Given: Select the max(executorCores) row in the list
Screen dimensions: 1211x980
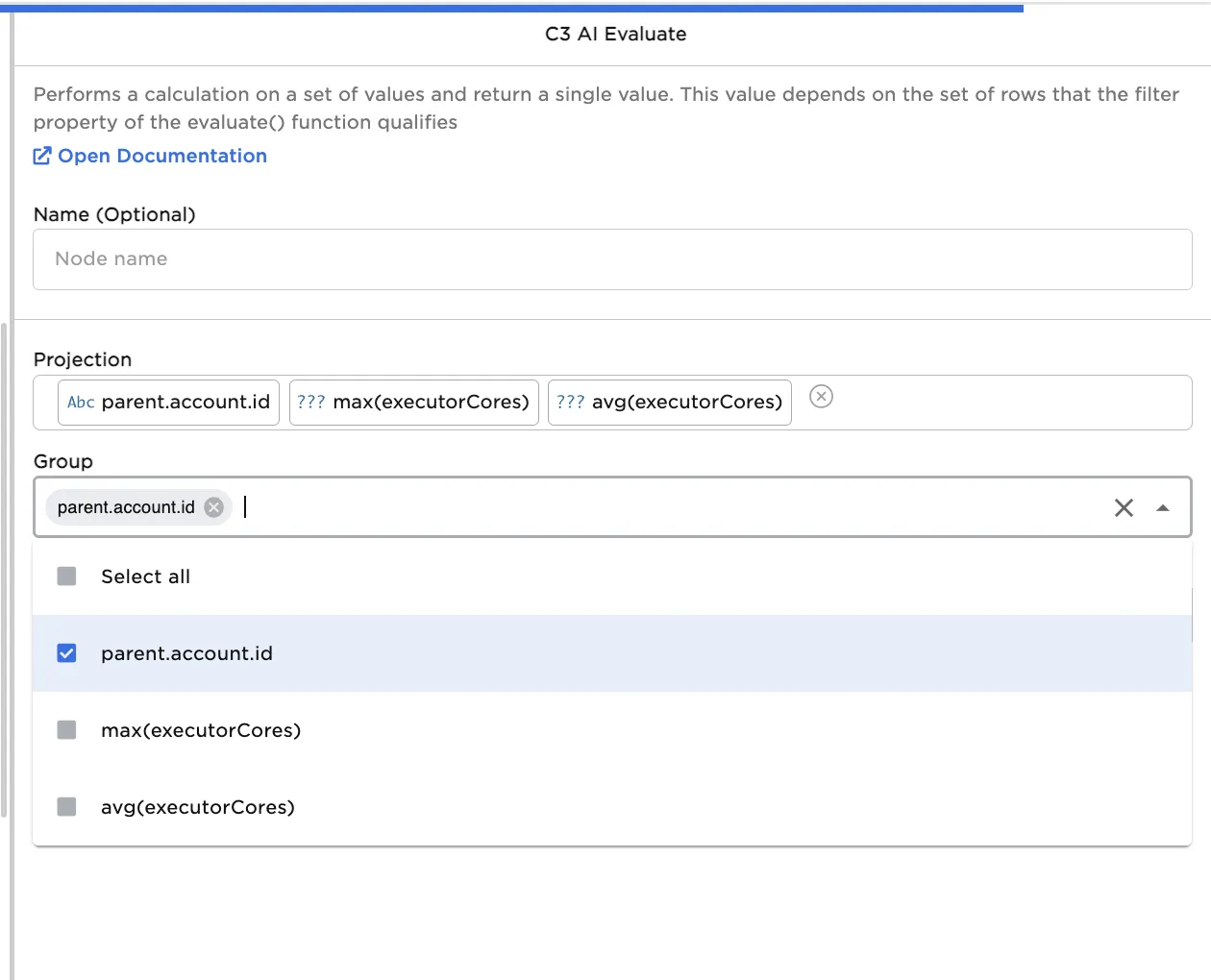Looking at the screenshot, I should point(200,729).
